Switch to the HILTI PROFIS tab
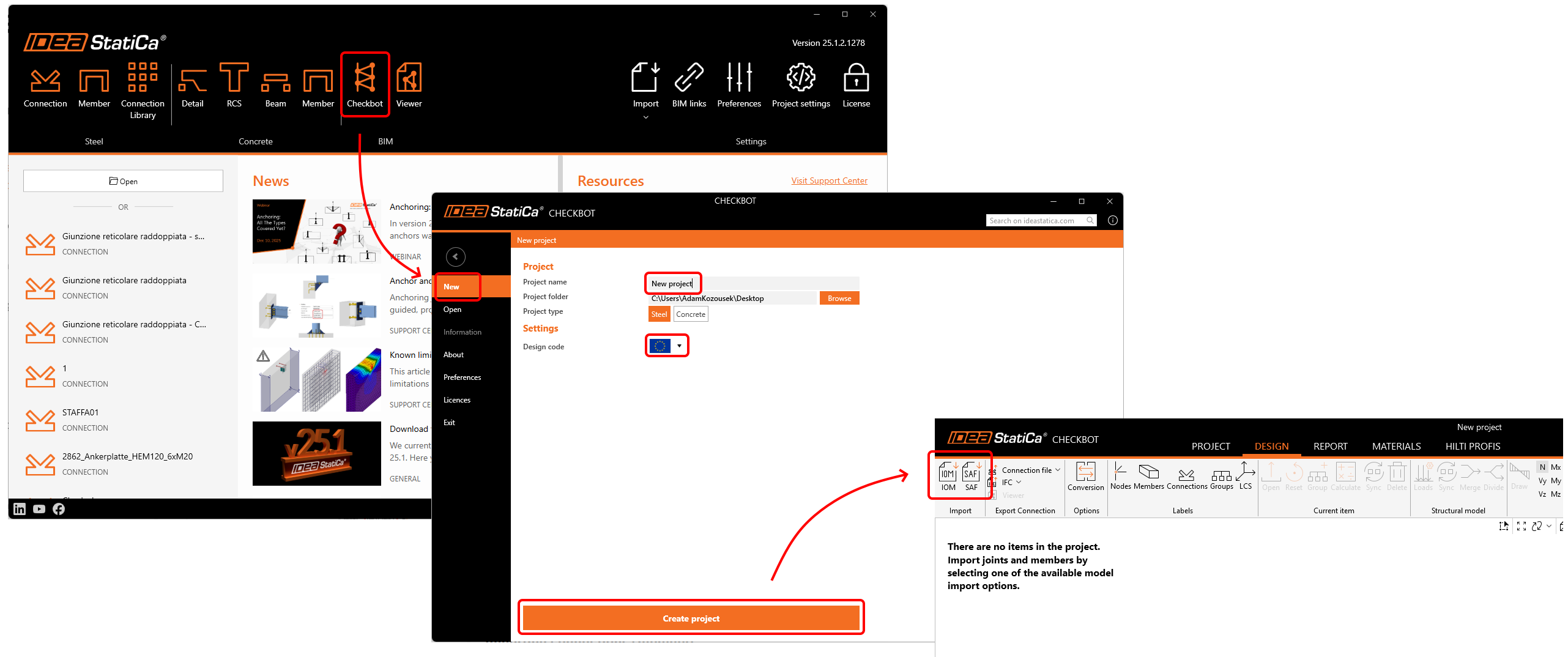 click(x=1473, y=447)
